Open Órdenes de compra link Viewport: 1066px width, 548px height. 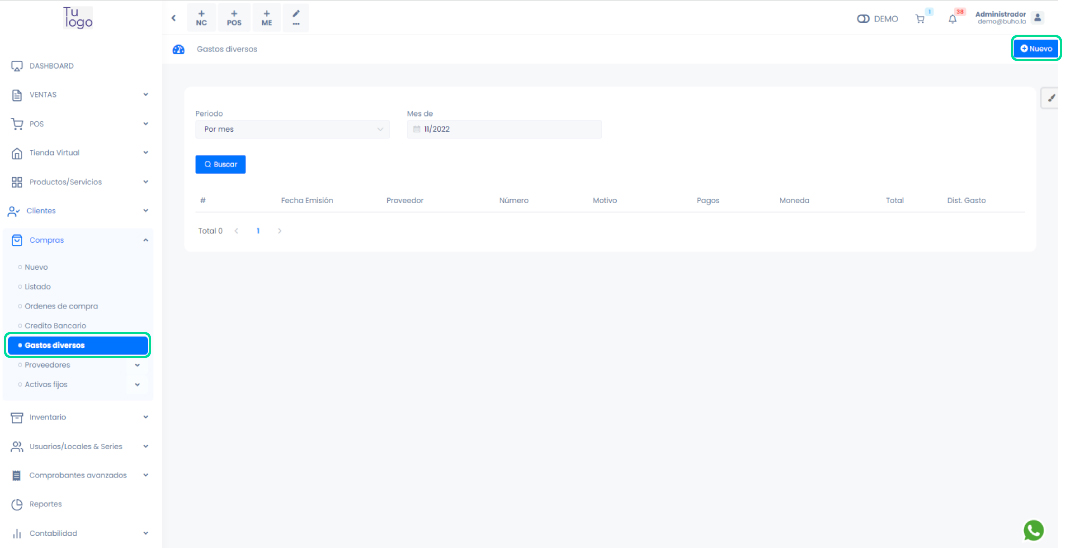[x=61, y=306]
